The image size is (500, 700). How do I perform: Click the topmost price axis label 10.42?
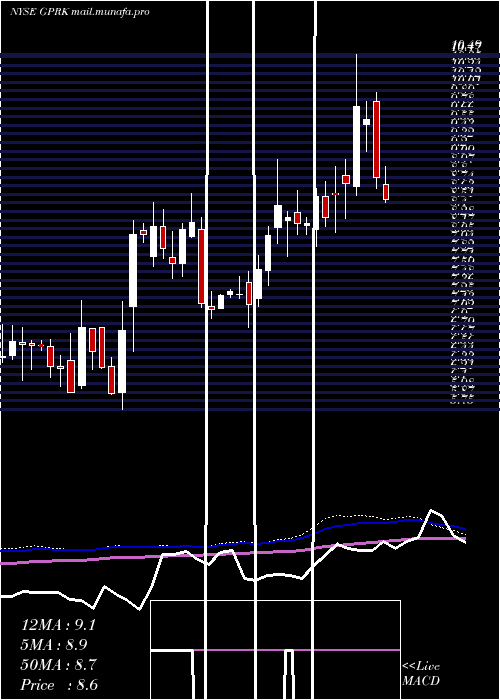(467, 45)
